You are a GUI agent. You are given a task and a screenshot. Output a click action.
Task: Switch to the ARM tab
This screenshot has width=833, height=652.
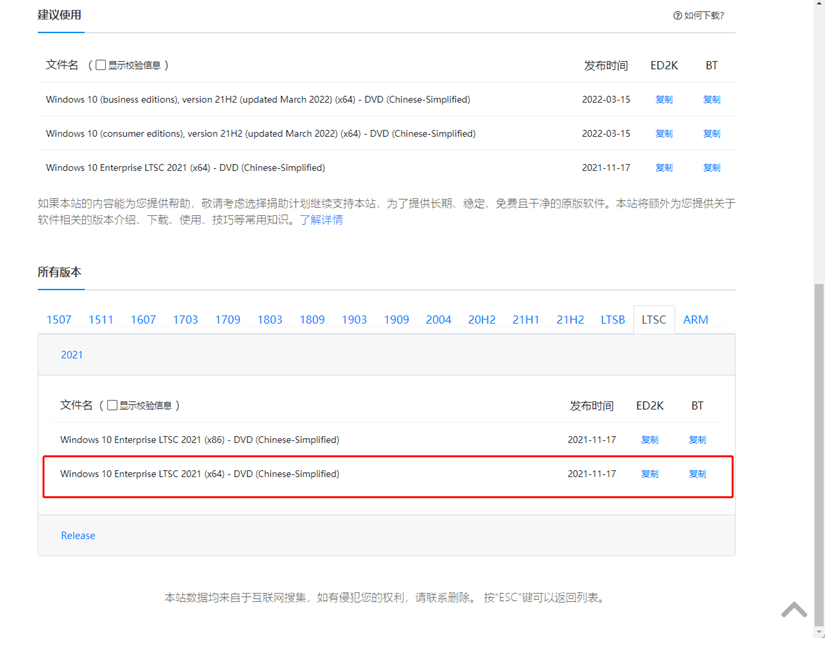pos(696,319)
